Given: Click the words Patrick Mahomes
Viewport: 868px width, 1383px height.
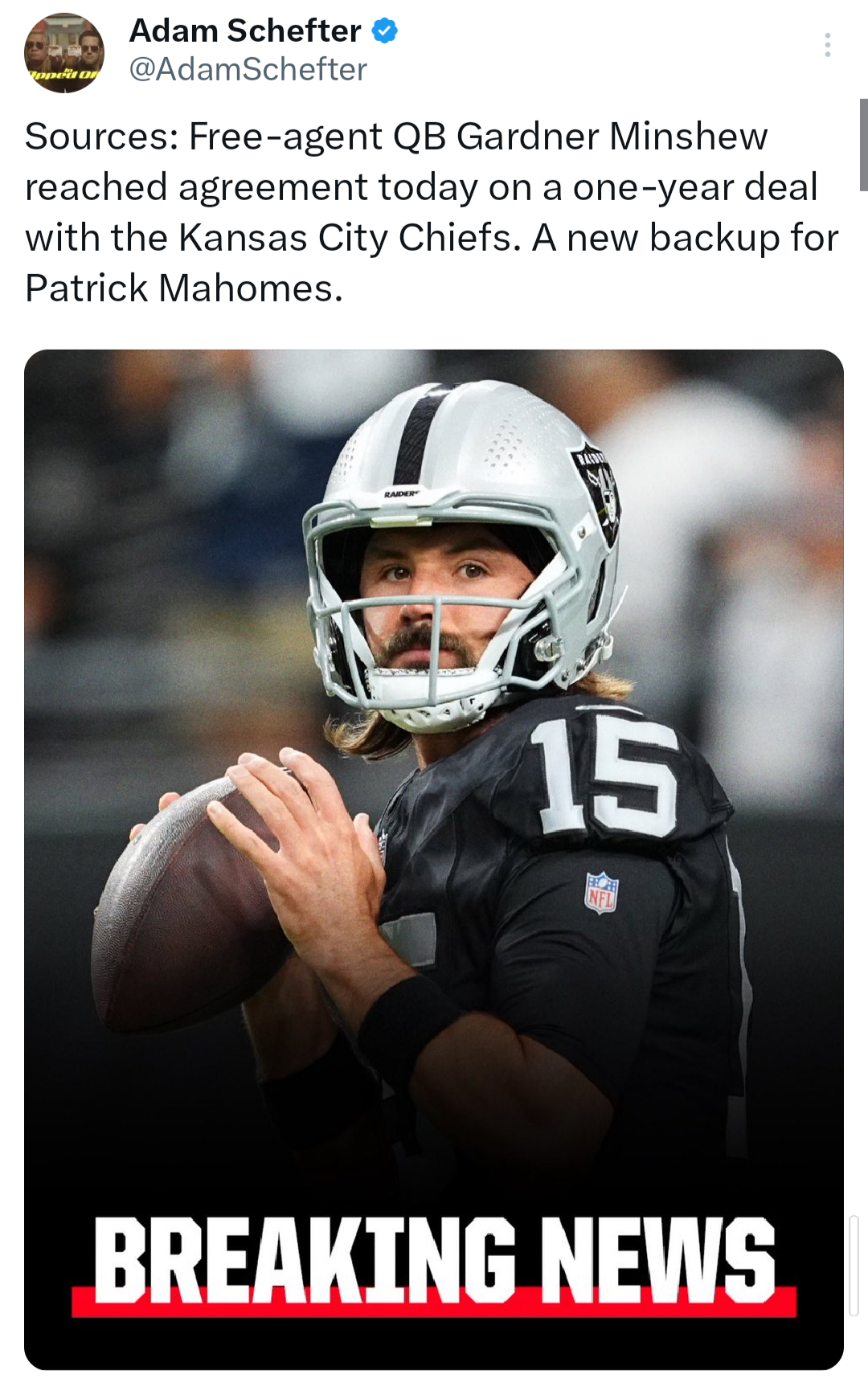Looking at the screenshot, I should [184, 288].
